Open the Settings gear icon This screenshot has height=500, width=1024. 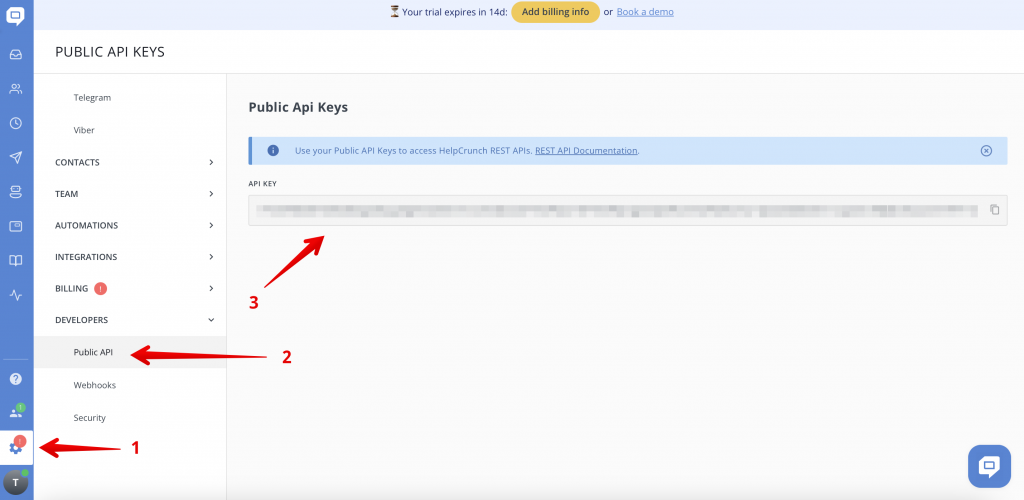[x=16, y=447]
